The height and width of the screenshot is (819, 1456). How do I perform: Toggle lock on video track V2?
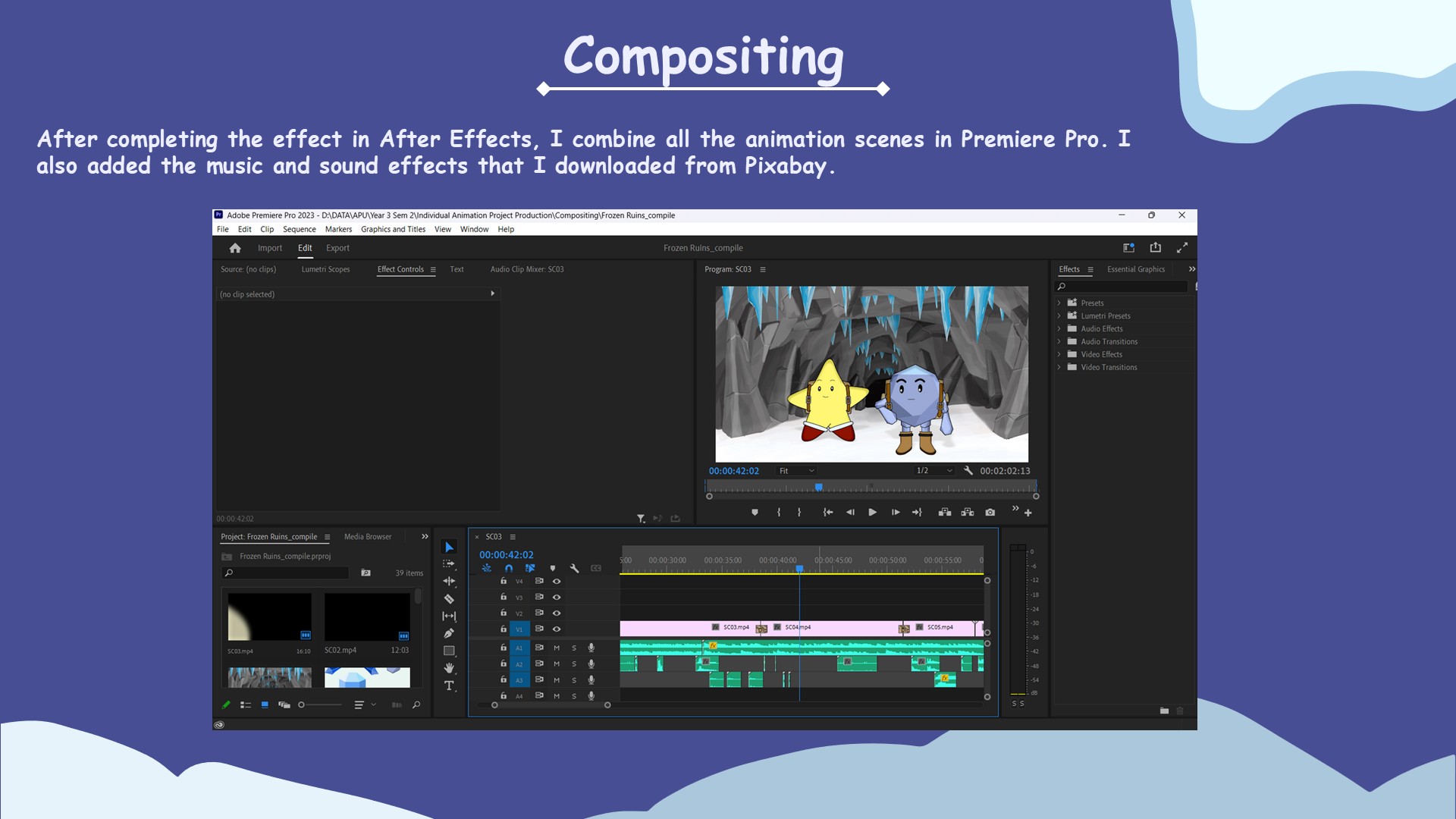(504, 613)
